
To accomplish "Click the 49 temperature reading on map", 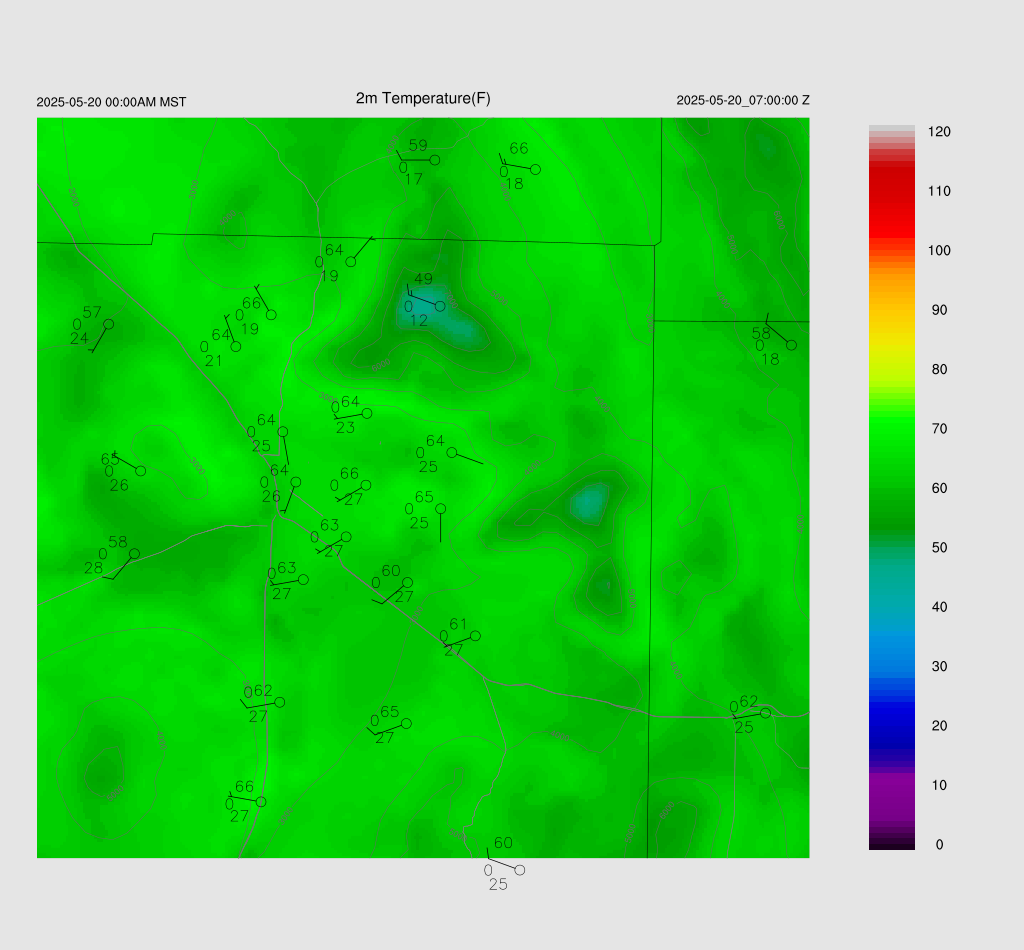I will tap(424, 279).
